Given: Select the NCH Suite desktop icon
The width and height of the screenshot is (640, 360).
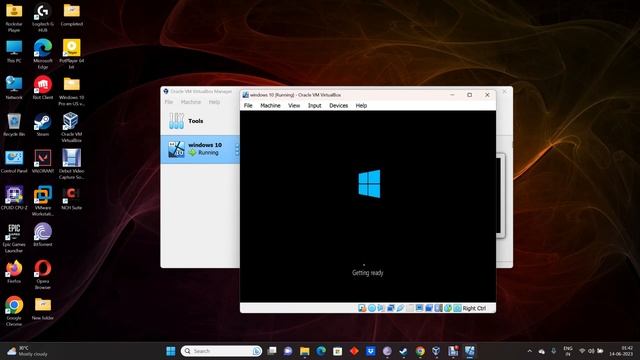Looking at the screenshot, I should coord(71,198).
